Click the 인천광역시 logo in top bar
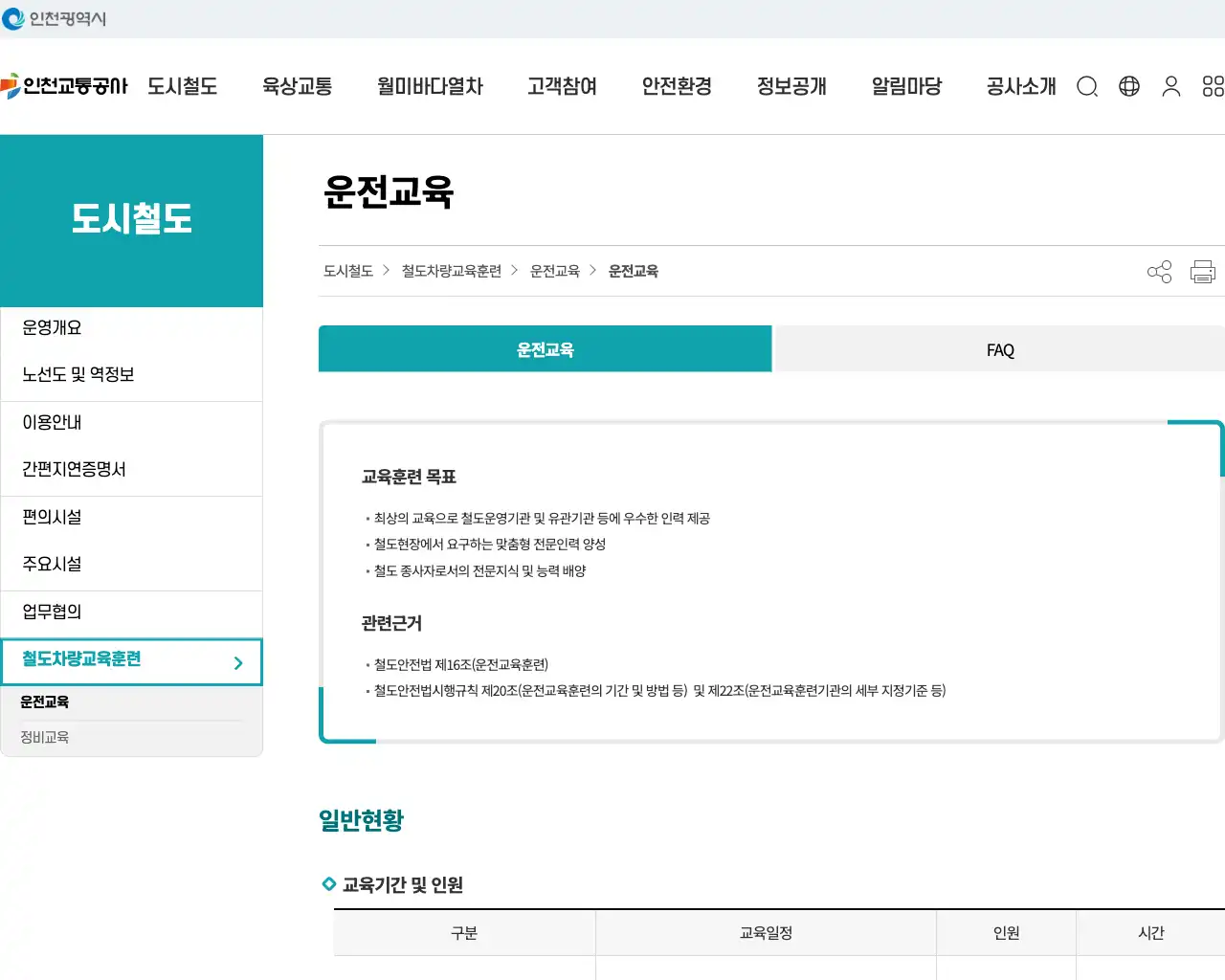 pyautogui.click(x=55, y=18)
